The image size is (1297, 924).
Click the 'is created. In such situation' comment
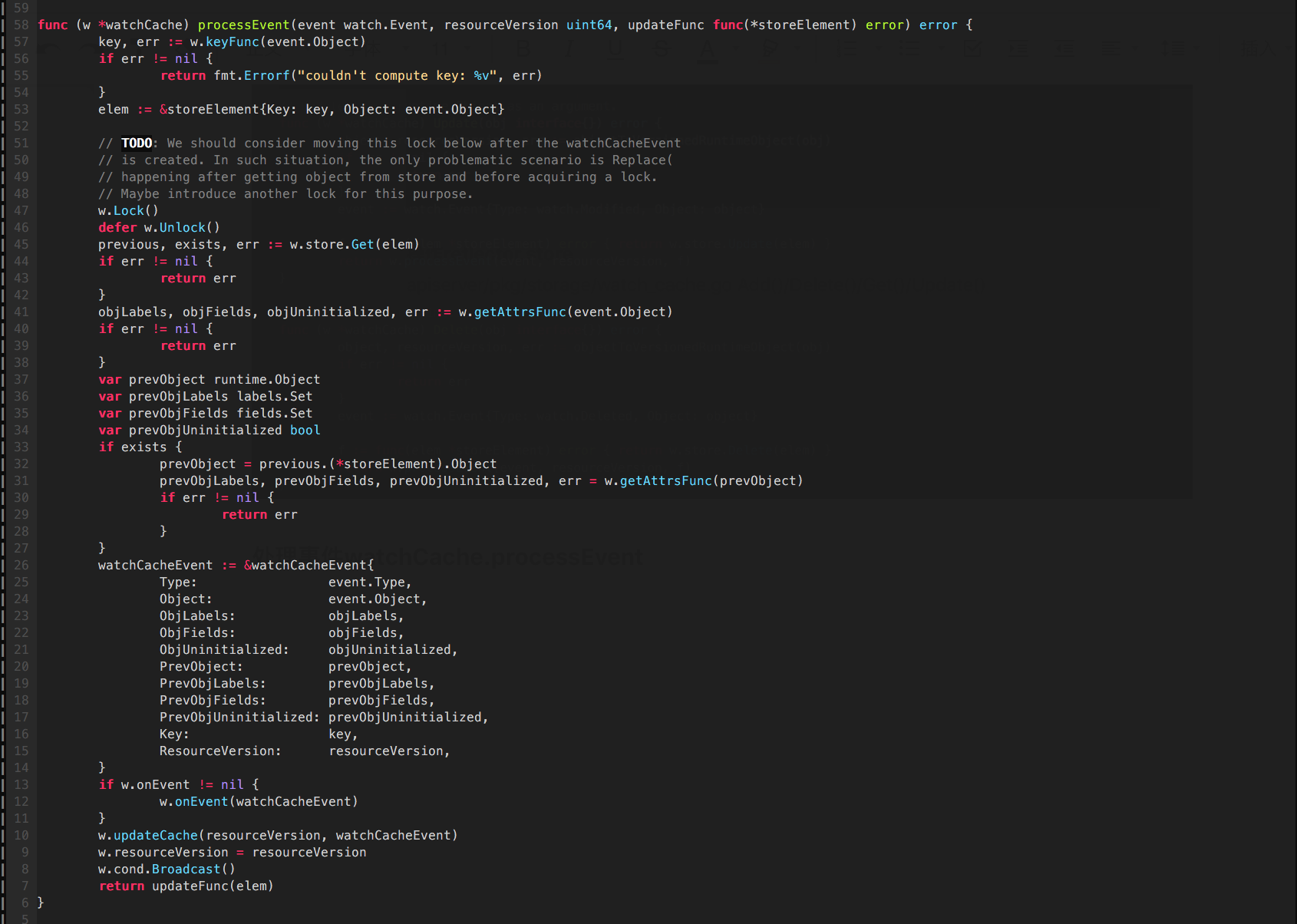tap(385, 160)
